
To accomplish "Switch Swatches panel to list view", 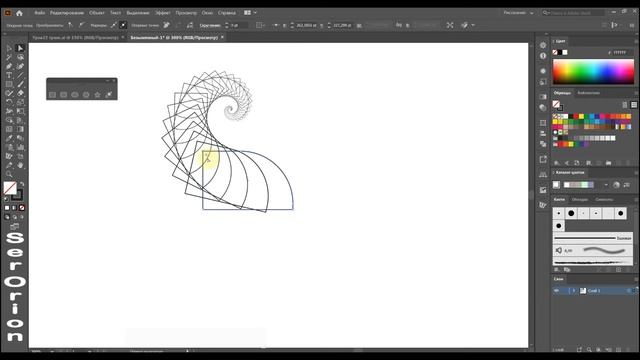I will [x=624, y=105].
